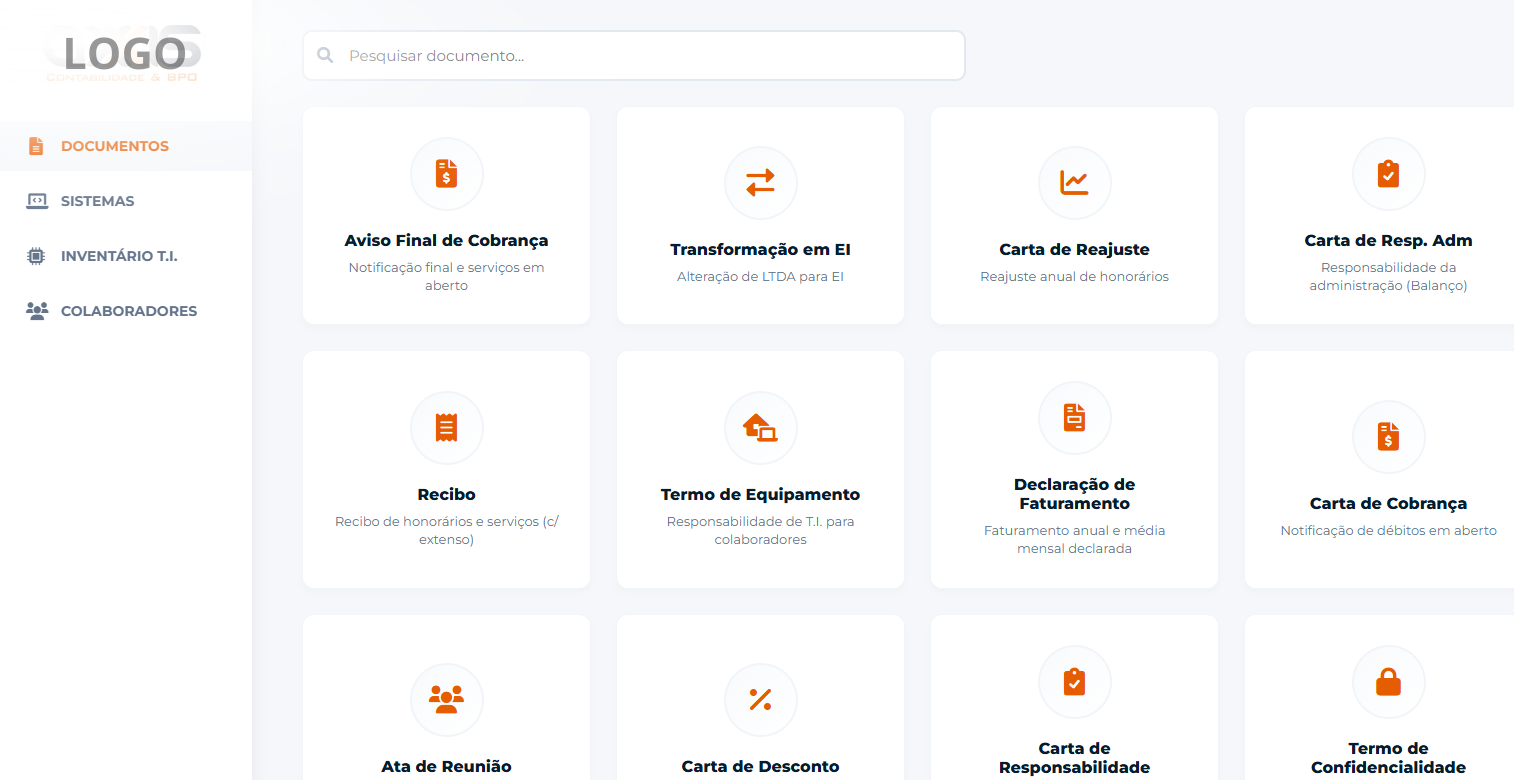Select the Carta de Cobrança billing icon

[1388, 437]
